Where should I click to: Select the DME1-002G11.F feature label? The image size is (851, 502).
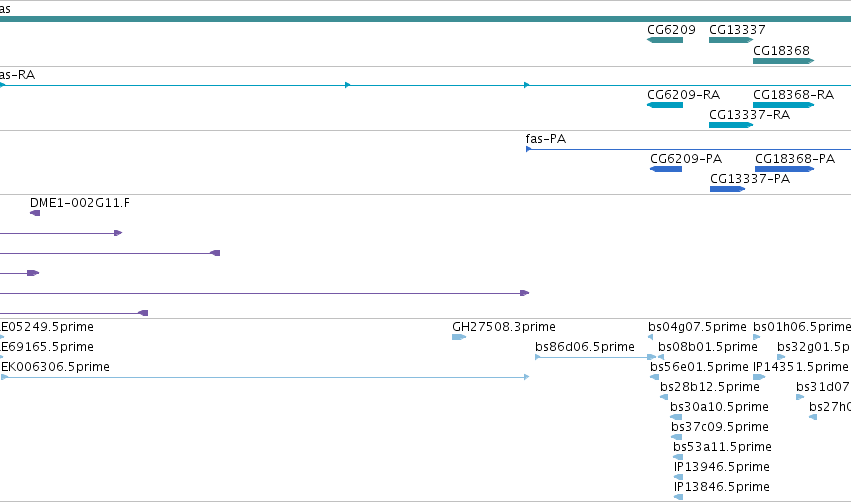80,203
